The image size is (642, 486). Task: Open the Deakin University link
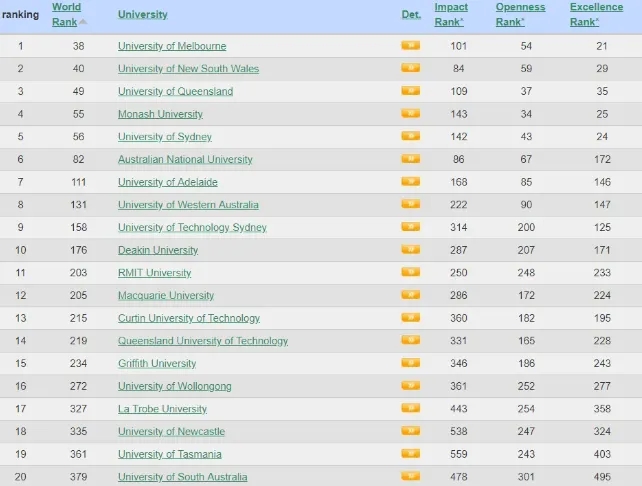click(x=158, y=250)
